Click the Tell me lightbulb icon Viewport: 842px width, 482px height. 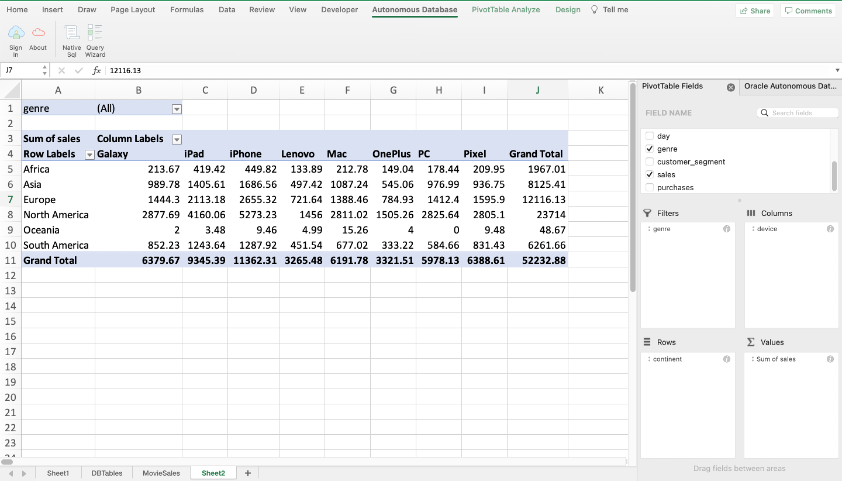point(594,10)
